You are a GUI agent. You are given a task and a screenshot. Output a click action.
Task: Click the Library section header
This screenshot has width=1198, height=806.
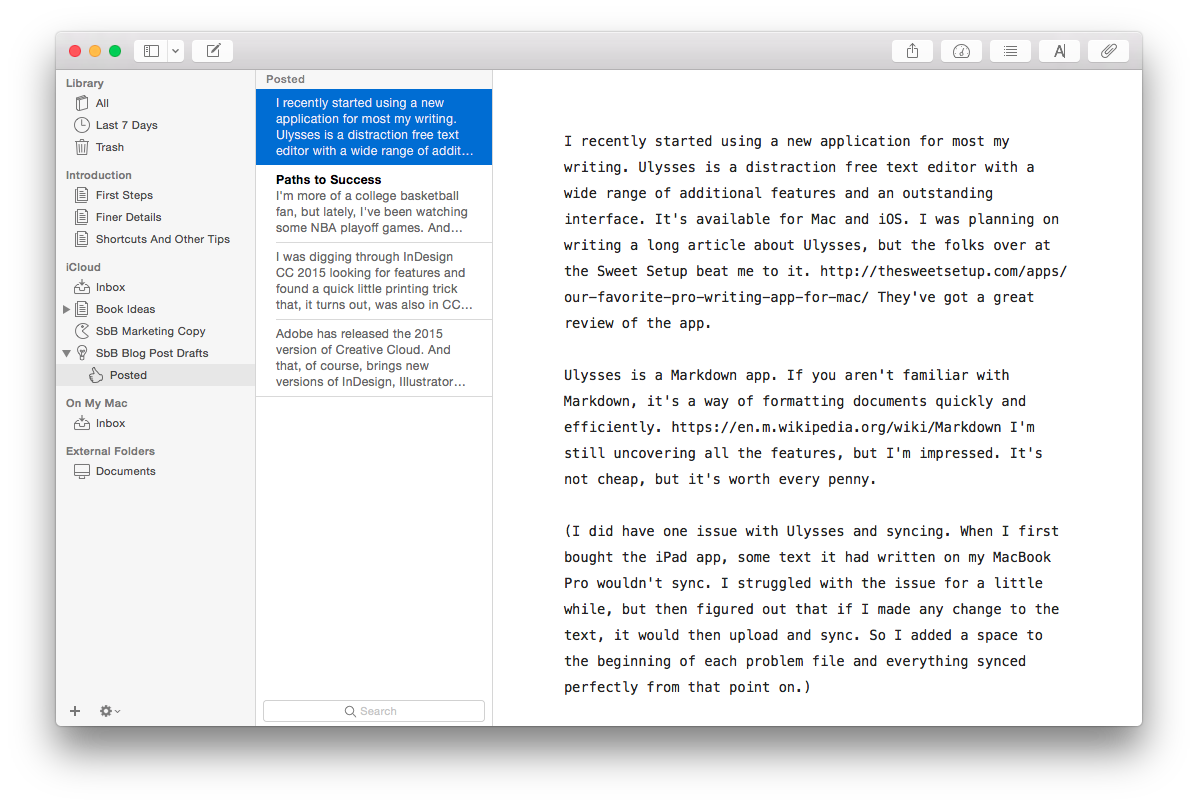tap(84, 83)
